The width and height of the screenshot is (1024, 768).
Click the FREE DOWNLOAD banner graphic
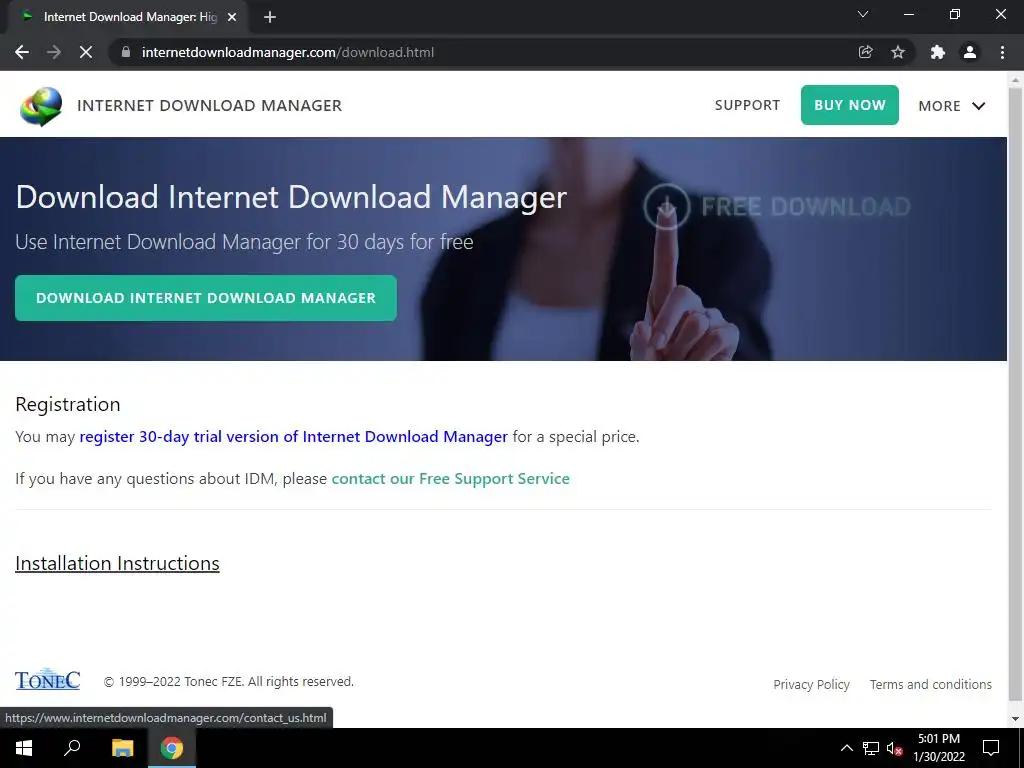click(x=777, y=206)
